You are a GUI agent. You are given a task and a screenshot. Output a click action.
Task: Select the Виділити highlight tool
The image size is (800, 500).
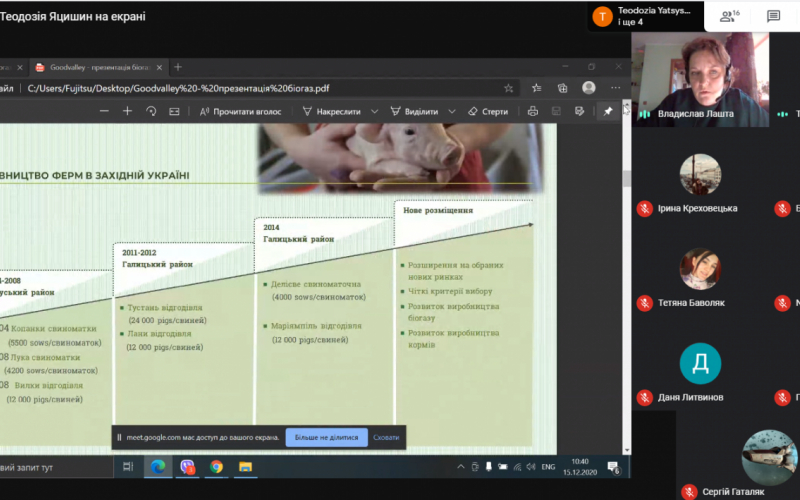[x=414, y=111]
